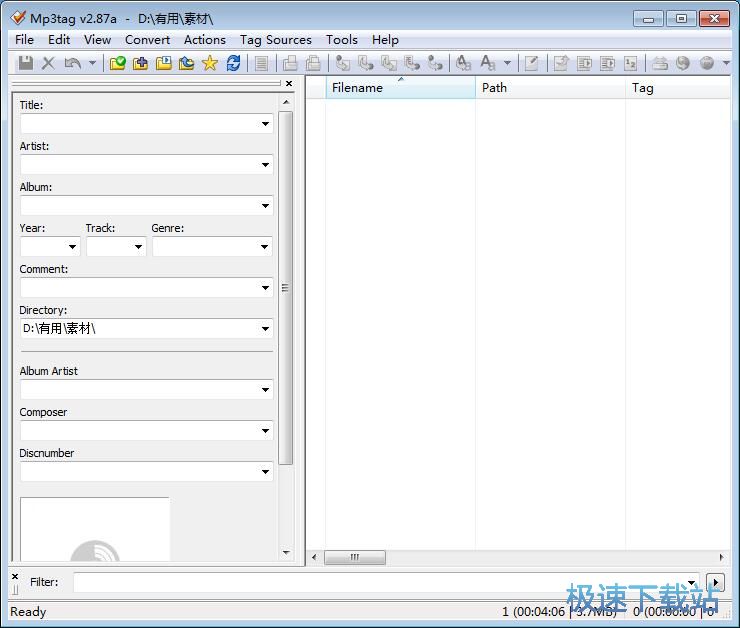Expand the Artist field dropdown
740x628 pixels.
pos(265,165)
